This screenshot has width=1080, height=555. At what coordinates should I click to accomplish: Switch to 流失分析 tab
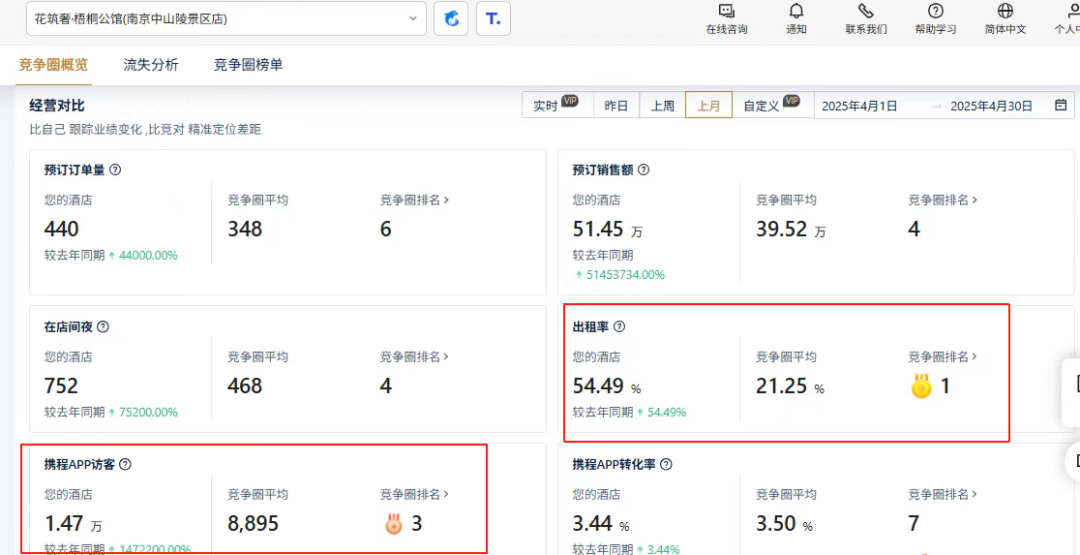(151, 65)
